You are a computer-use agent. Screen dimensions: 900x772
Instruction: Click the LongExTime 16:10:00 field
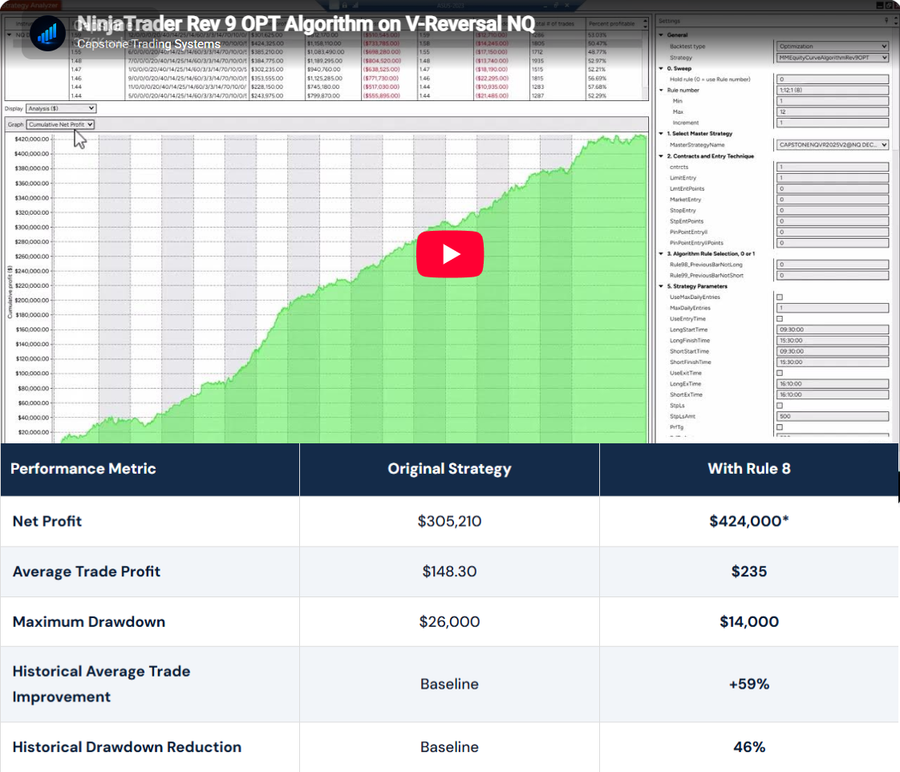(x=832, y=383)
